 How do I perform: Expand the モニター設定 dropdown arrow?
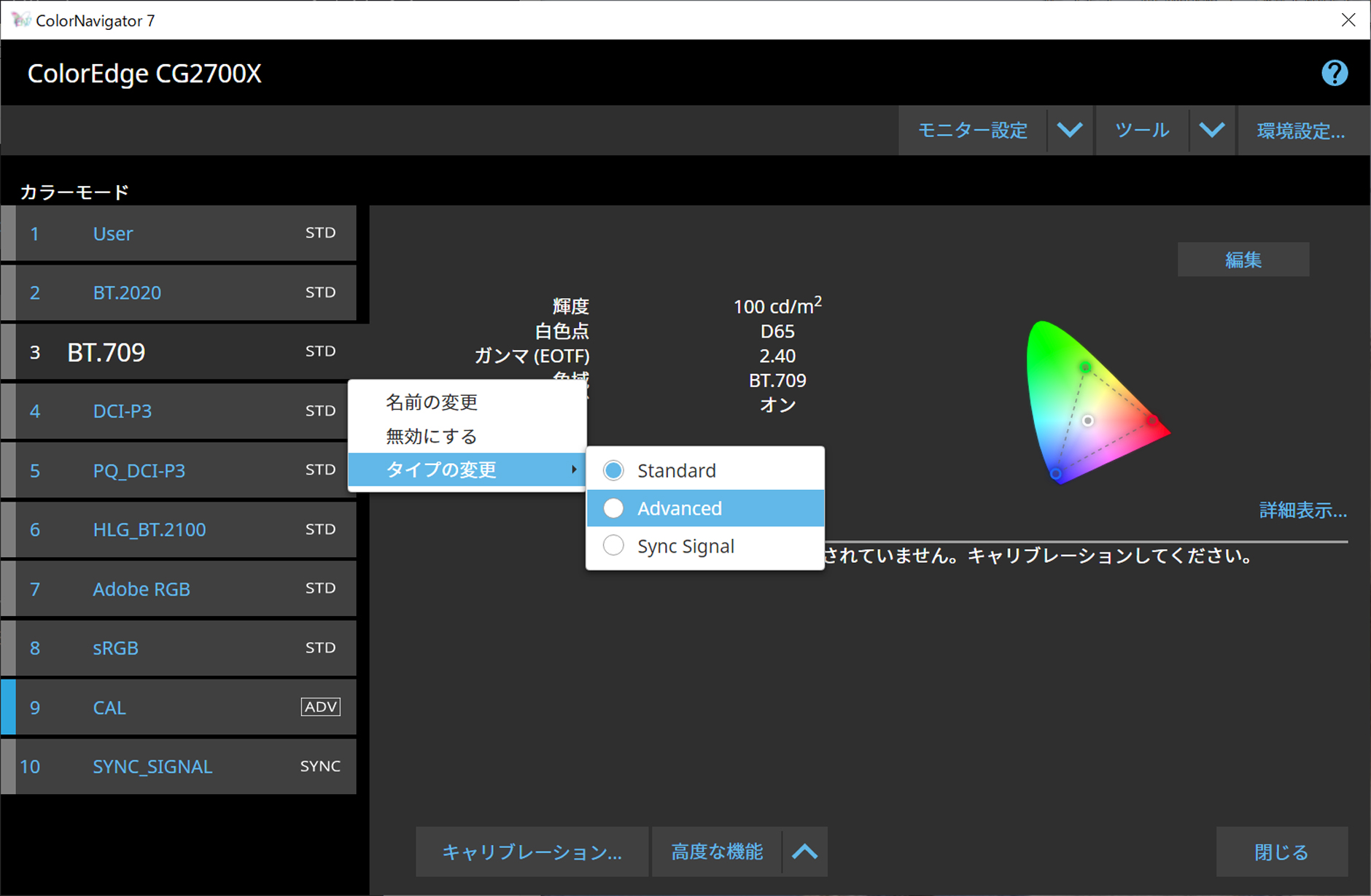1070,130
